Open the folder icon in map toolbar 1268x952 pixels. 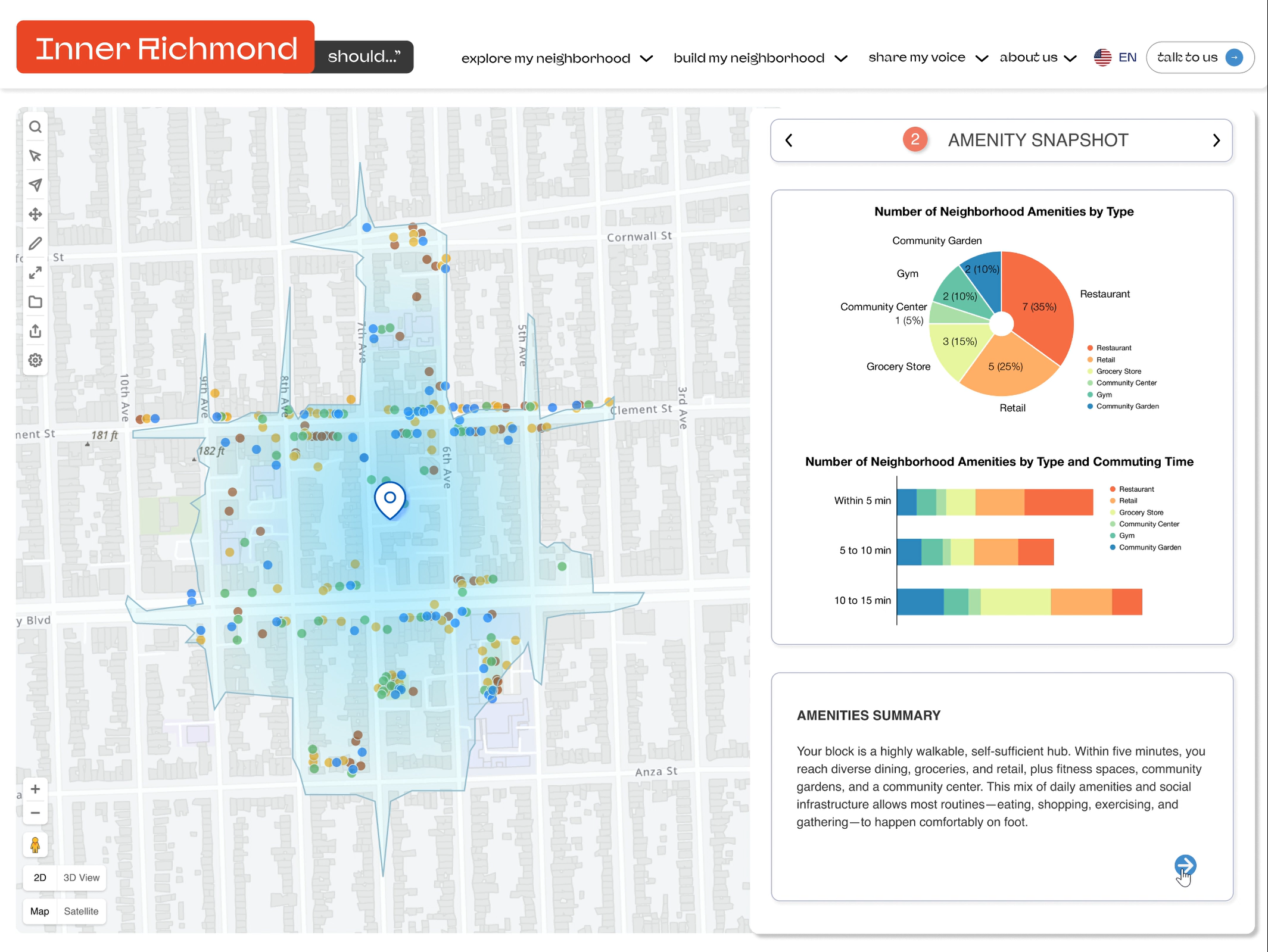click(x=35, y=302)
